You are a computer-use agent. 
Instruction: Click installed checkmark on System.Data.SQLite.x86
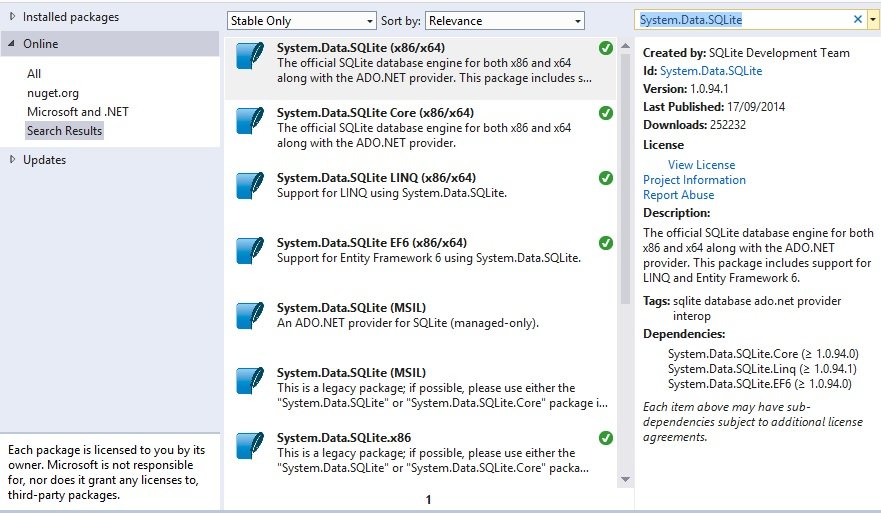coord(606,438)
